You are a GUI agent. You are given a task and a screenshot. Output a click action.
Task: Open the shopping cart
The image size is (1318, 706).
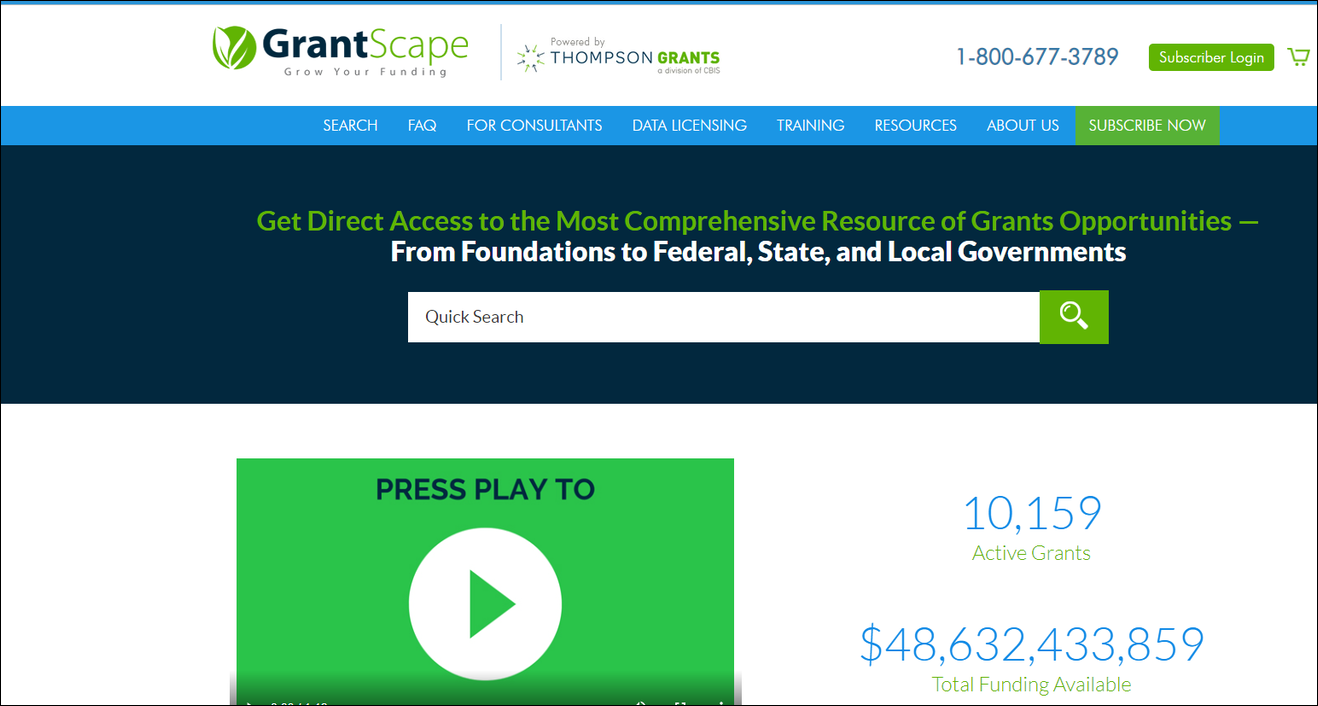[x=1298, y=56]
